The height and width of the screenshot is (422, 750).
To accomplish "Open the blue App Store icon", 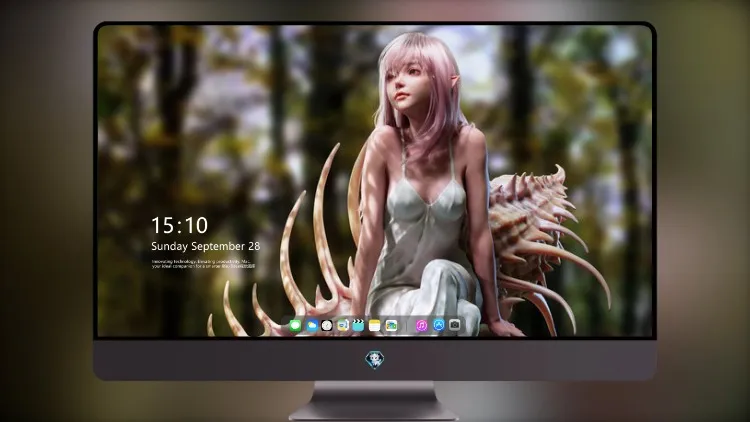I will point(439,325).
